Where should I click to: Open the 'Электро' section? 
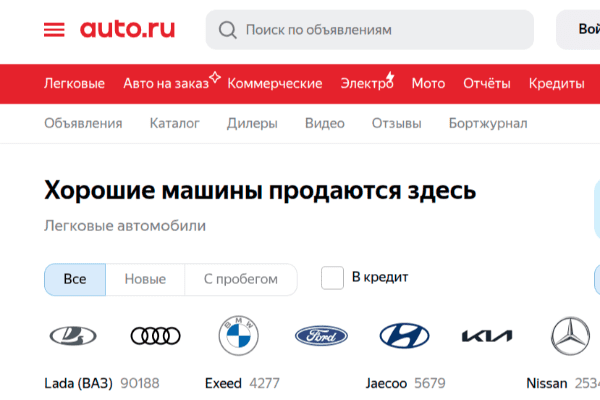367,83
